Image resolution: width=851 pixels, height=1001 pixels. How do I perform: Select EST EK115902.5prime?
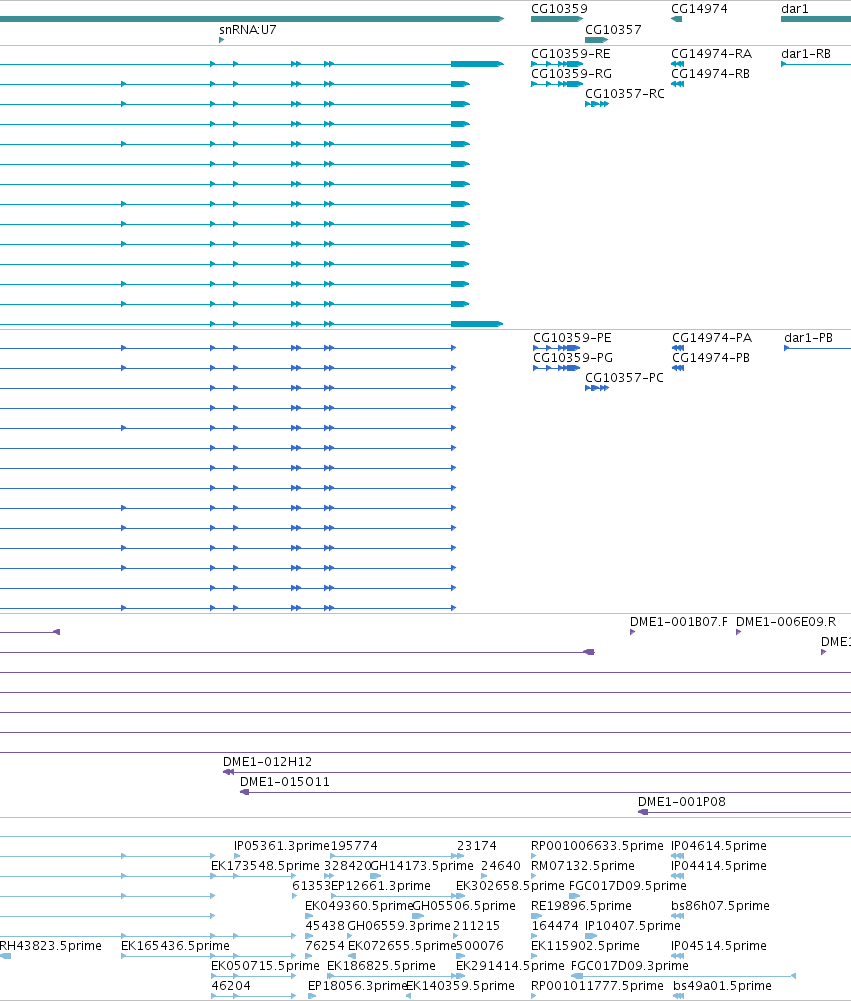[x=585, y=946]
